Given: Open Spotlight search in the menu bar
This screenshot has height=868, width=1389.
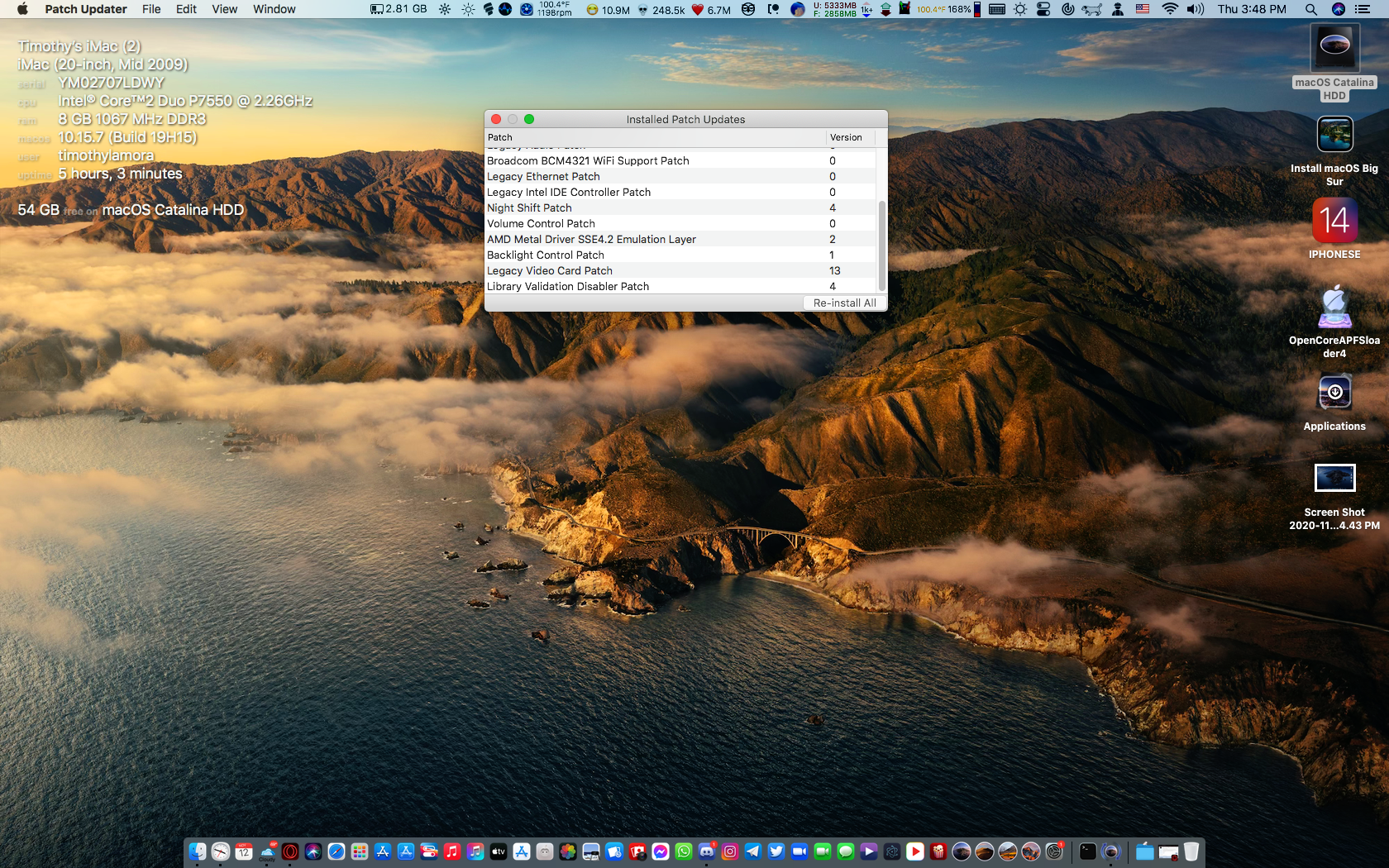Looking at the screenshot, I should coord(1311,9).
